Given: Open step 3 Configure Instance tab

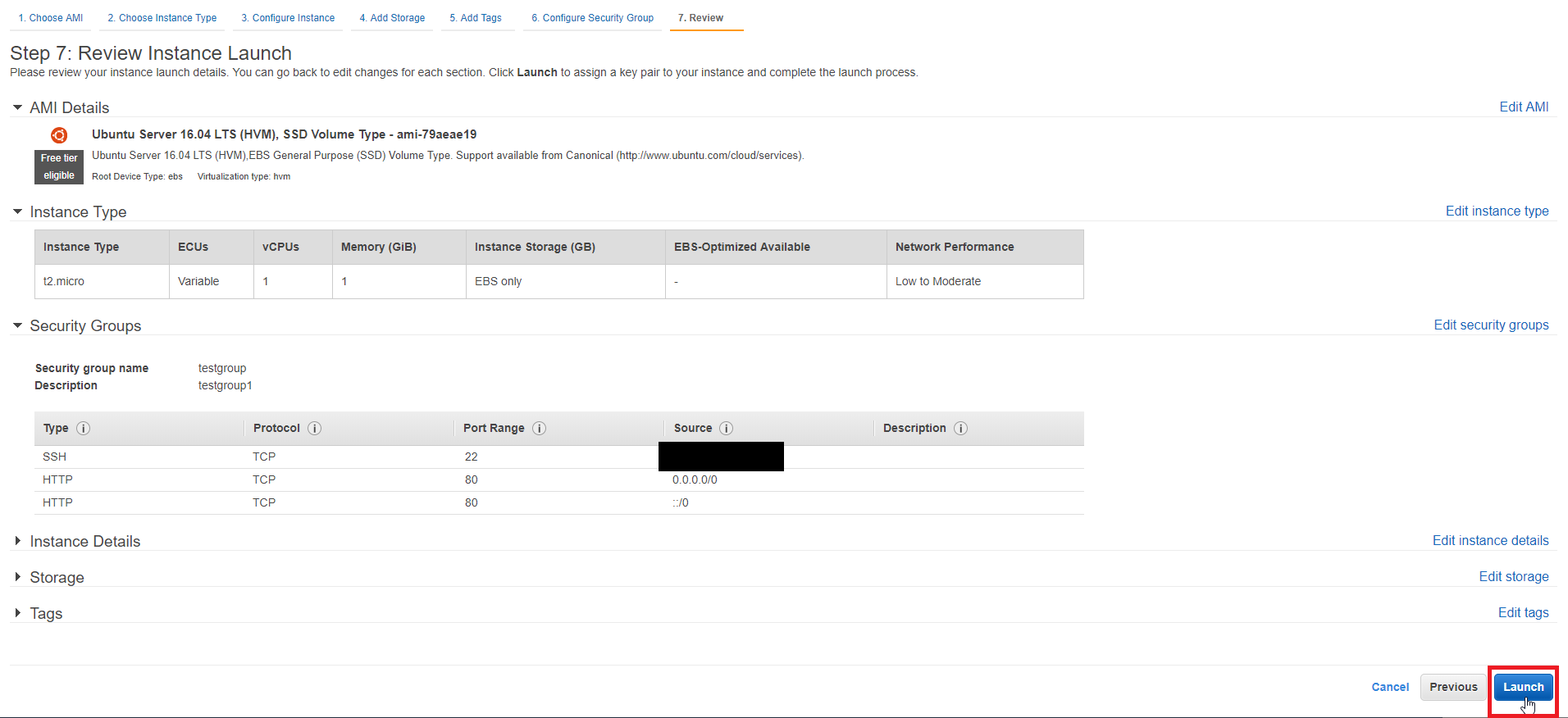Looking at the screenshot, I should 288,18.
